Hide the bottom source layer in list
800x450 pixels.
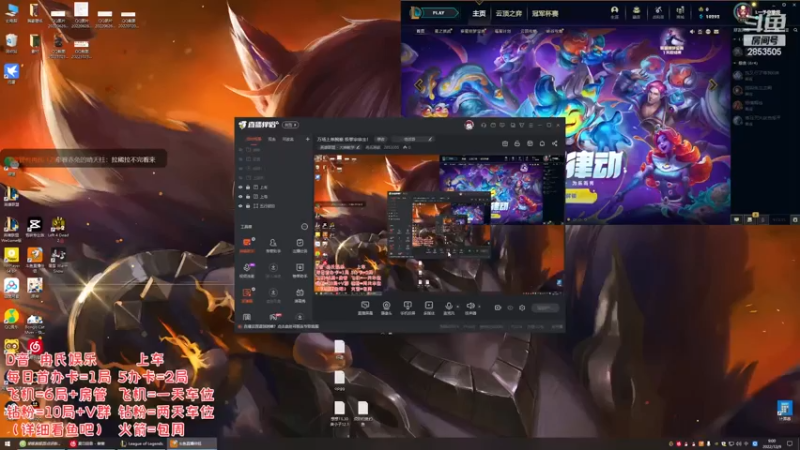coord(241,206)
